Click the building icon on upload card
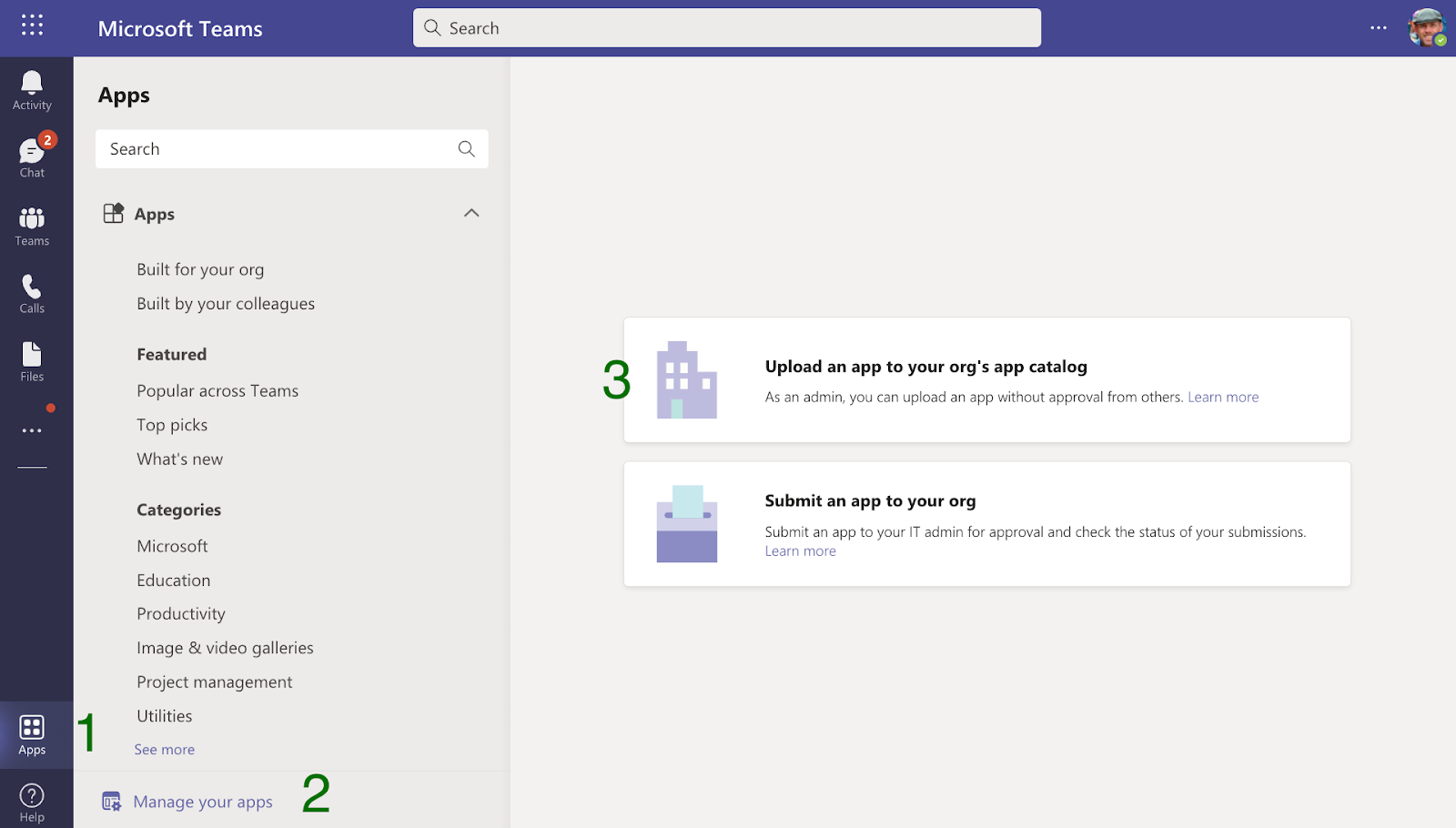 click(687, 380)
